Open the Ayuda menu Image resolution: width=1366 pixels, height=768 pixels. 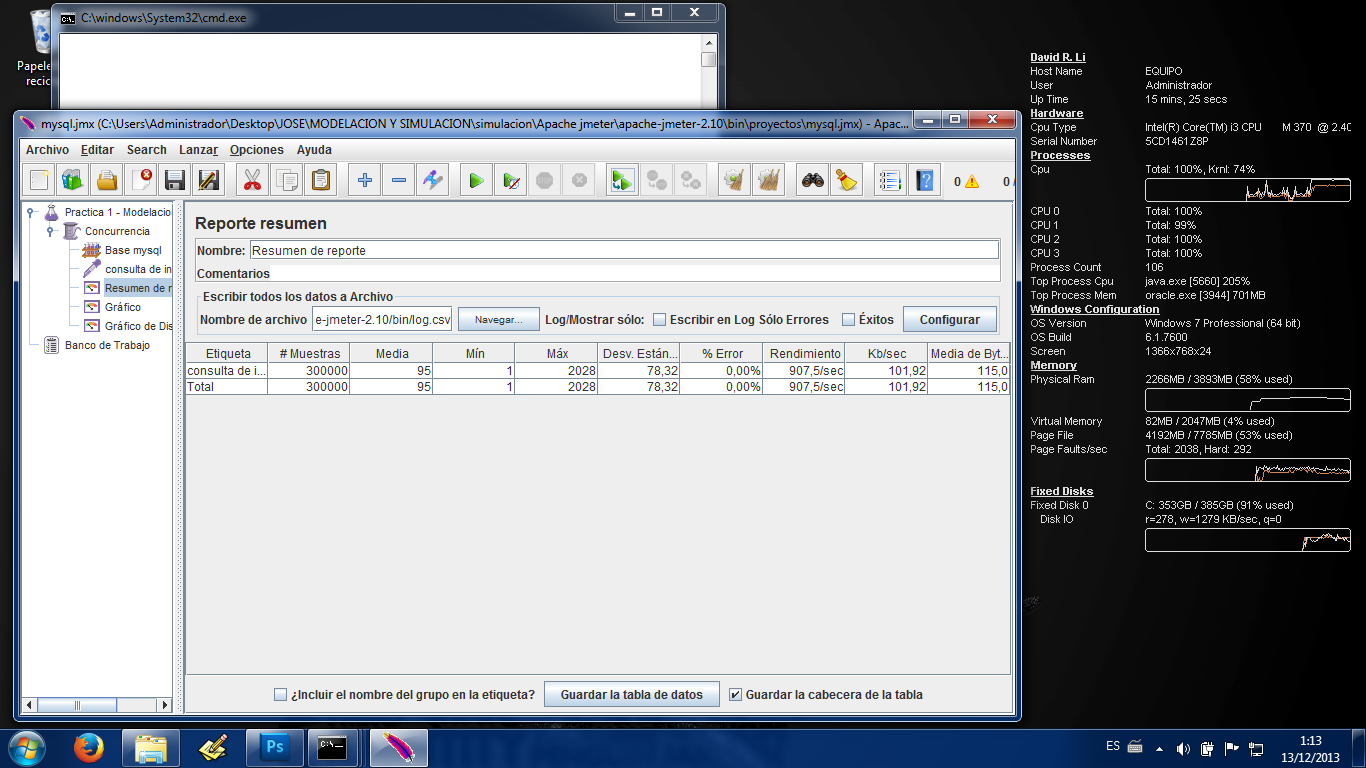[x=314, y=150]
